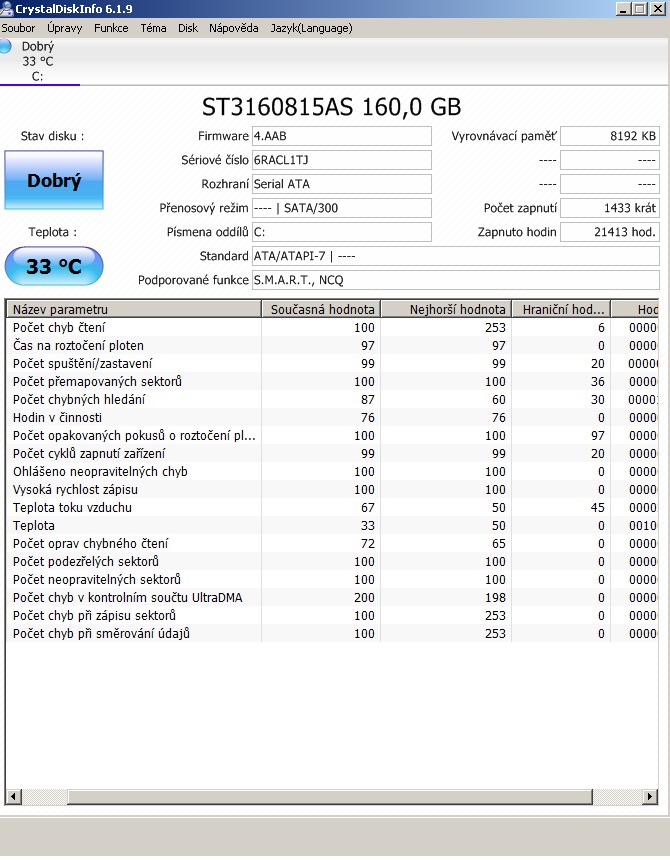Click the Současná hodnota column header

pyautogui.click(x=321, y=309)
